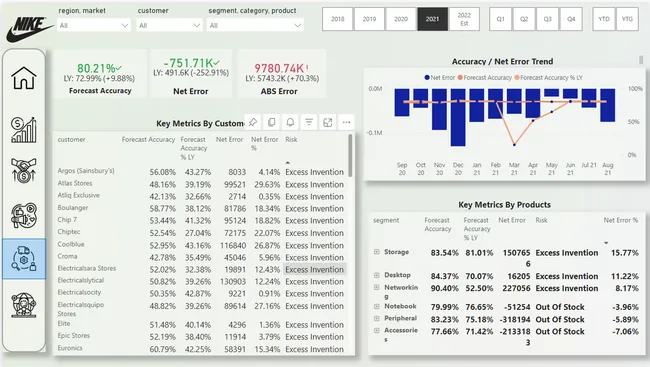Set alert with the bell icon
This screenshot has width=650, height=367.
[x=290, y=122]
